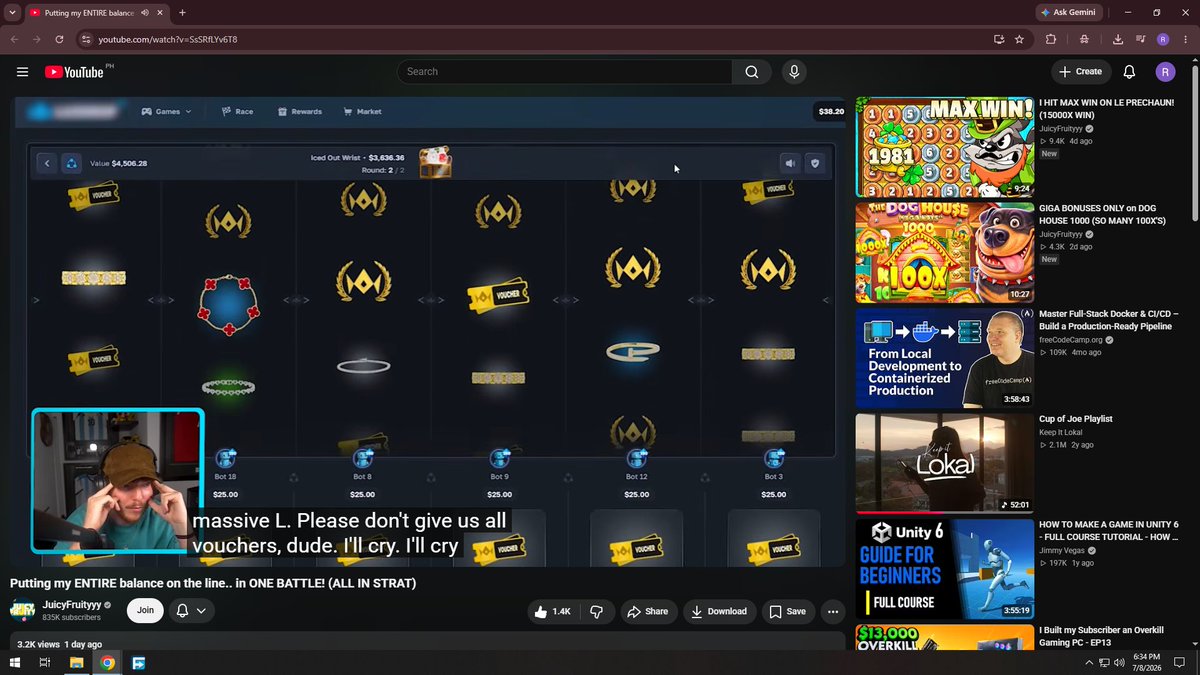Bookmark this tab with the star icon

point(1019,39)
